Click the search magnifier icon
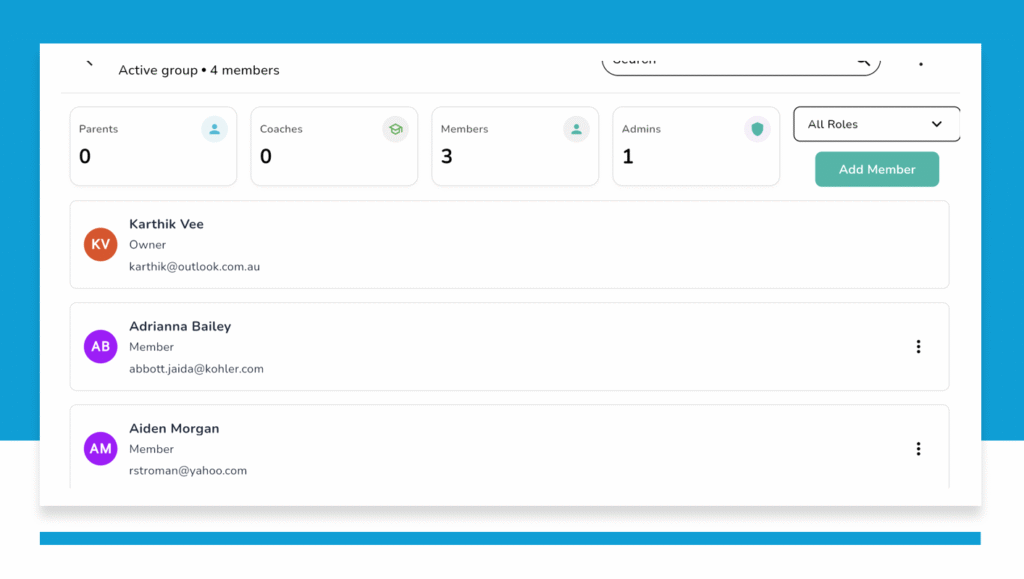The width and height of the screenshot is (1024, 579). pyautogui.click(x=862, y=61)
